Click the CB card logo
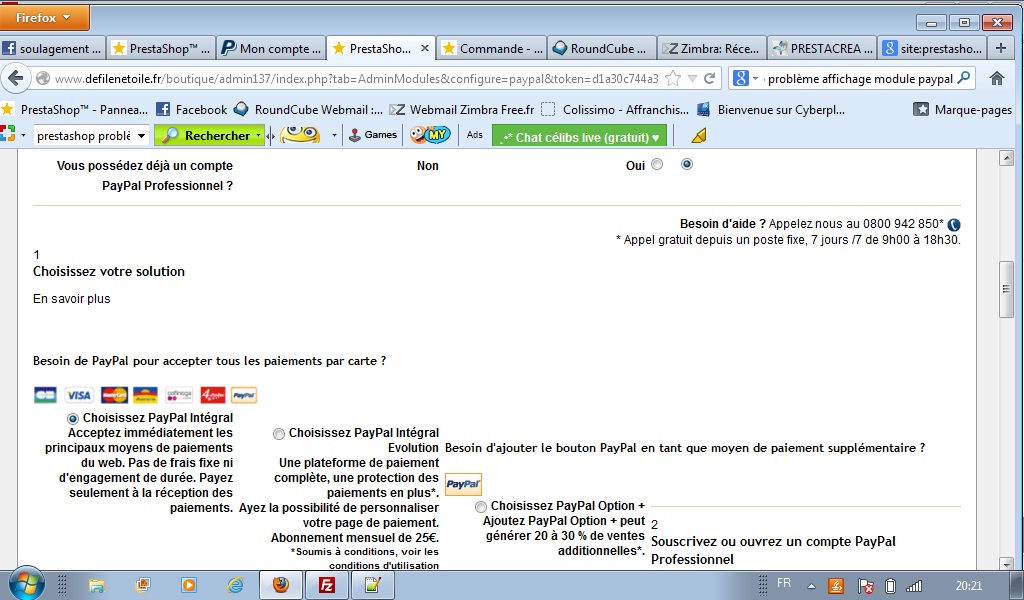Image resolution: width=1024 pixels, height=600 pixels. (45, 395)
